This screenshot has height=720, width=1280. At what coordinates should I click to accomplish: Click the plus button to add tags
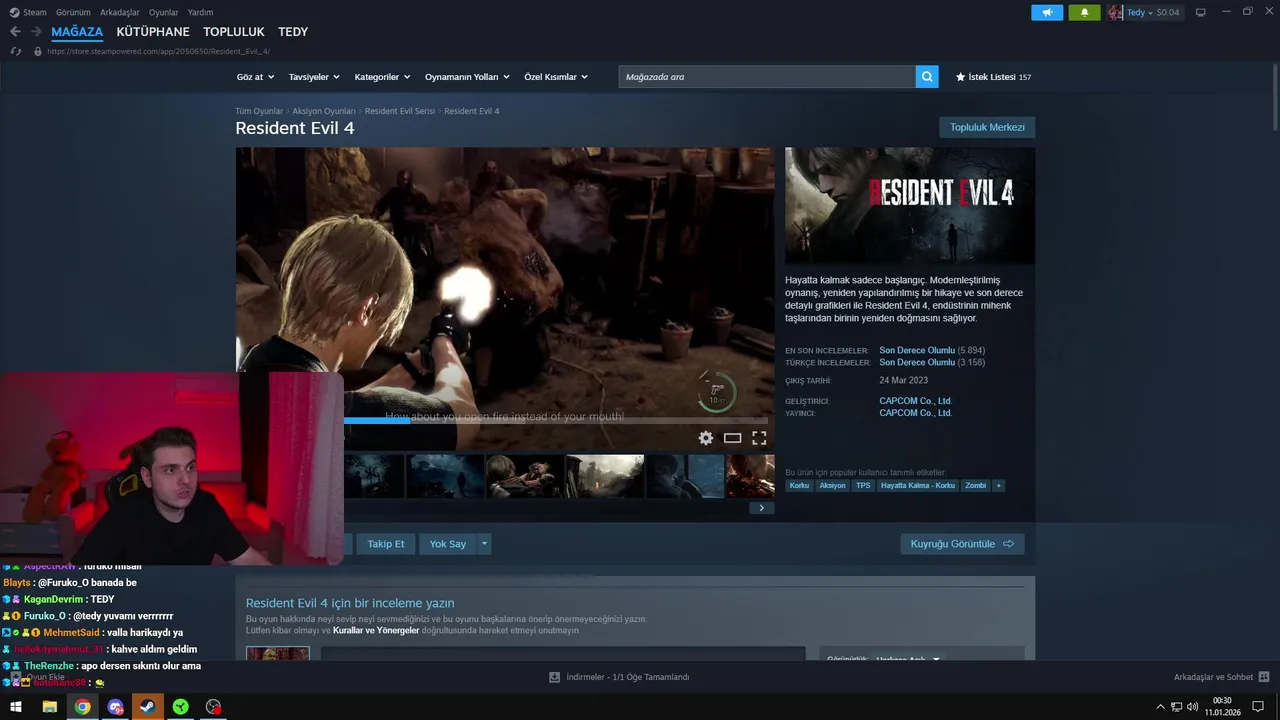point(998,485)
